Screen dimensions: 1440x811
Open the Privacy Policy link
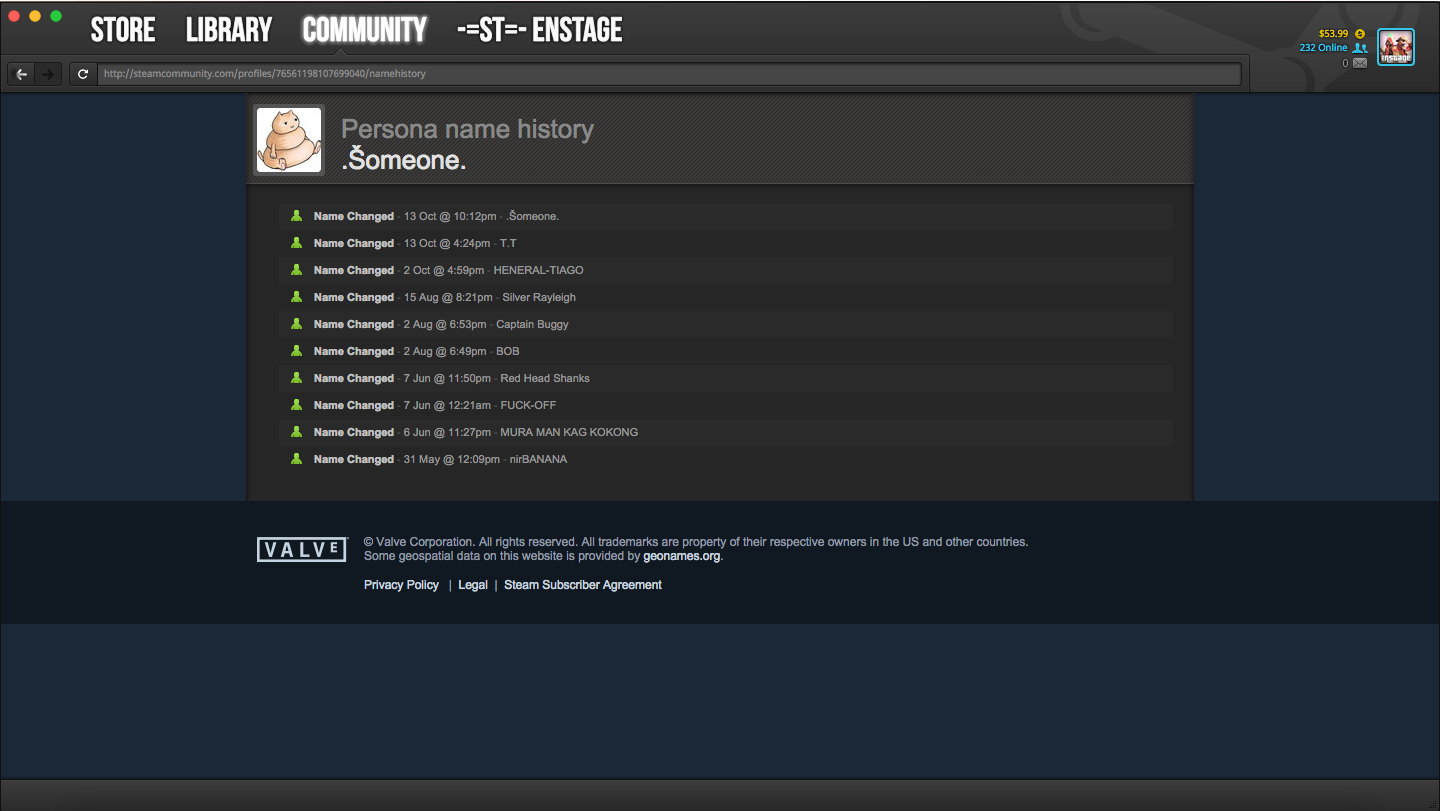tap(401, 585)
